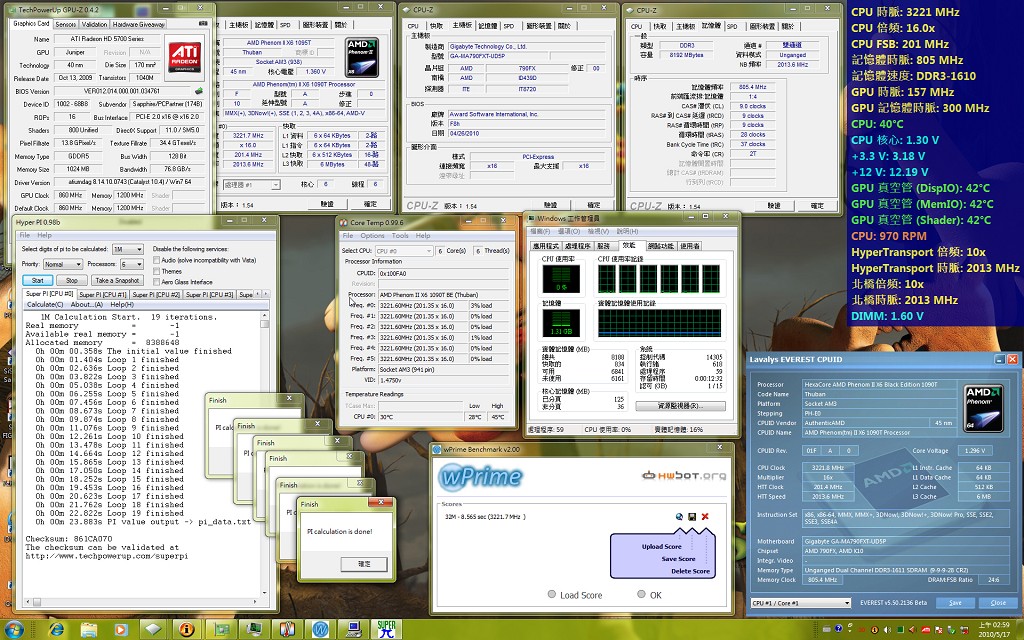Click the Close button in EVEREST CPUID
Viewport: 1024px width, 640px height.
pyautogui.click(x=997, y=603)
